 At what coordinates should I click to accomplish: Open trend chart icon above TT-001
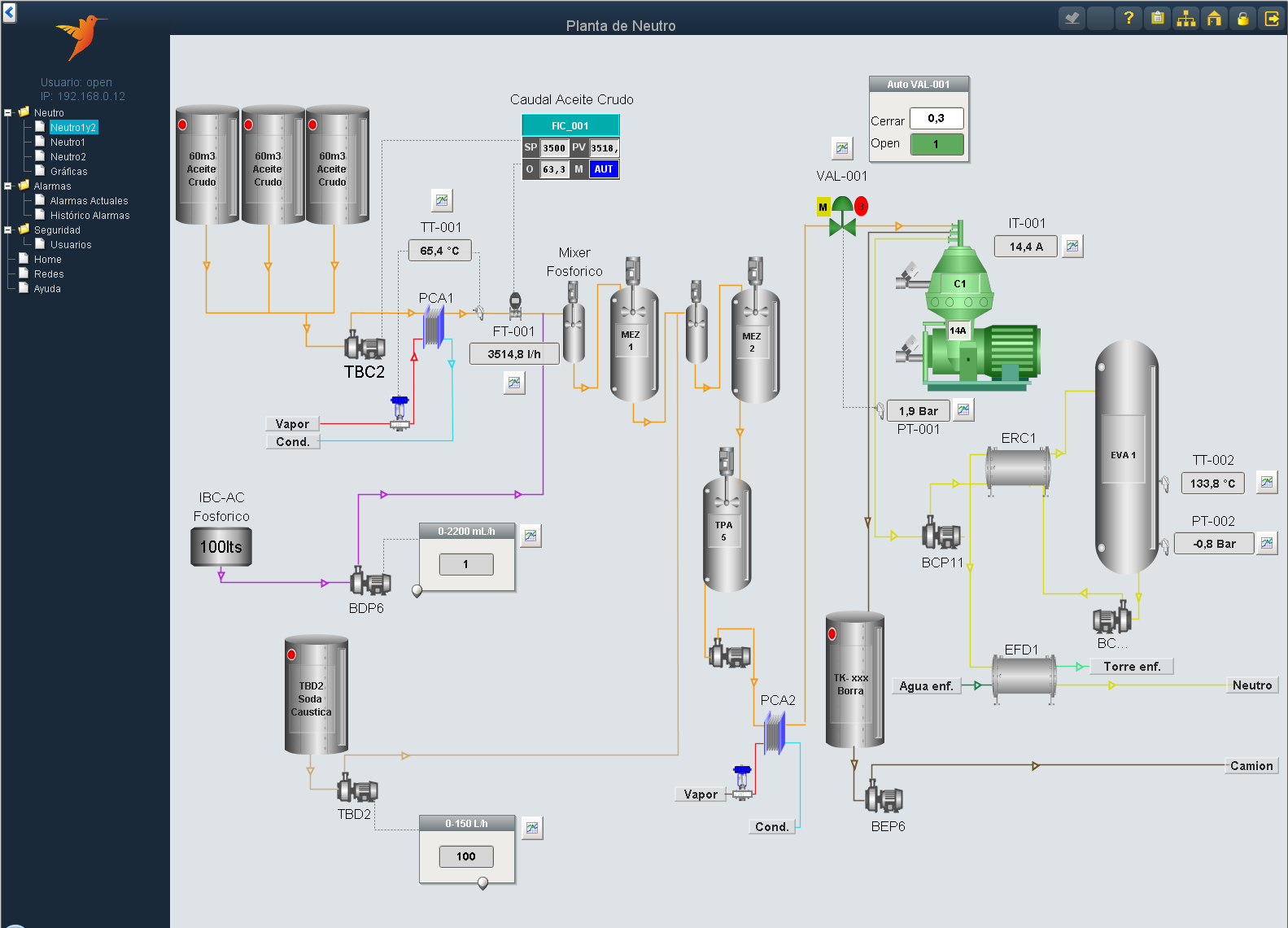point(442,200)
